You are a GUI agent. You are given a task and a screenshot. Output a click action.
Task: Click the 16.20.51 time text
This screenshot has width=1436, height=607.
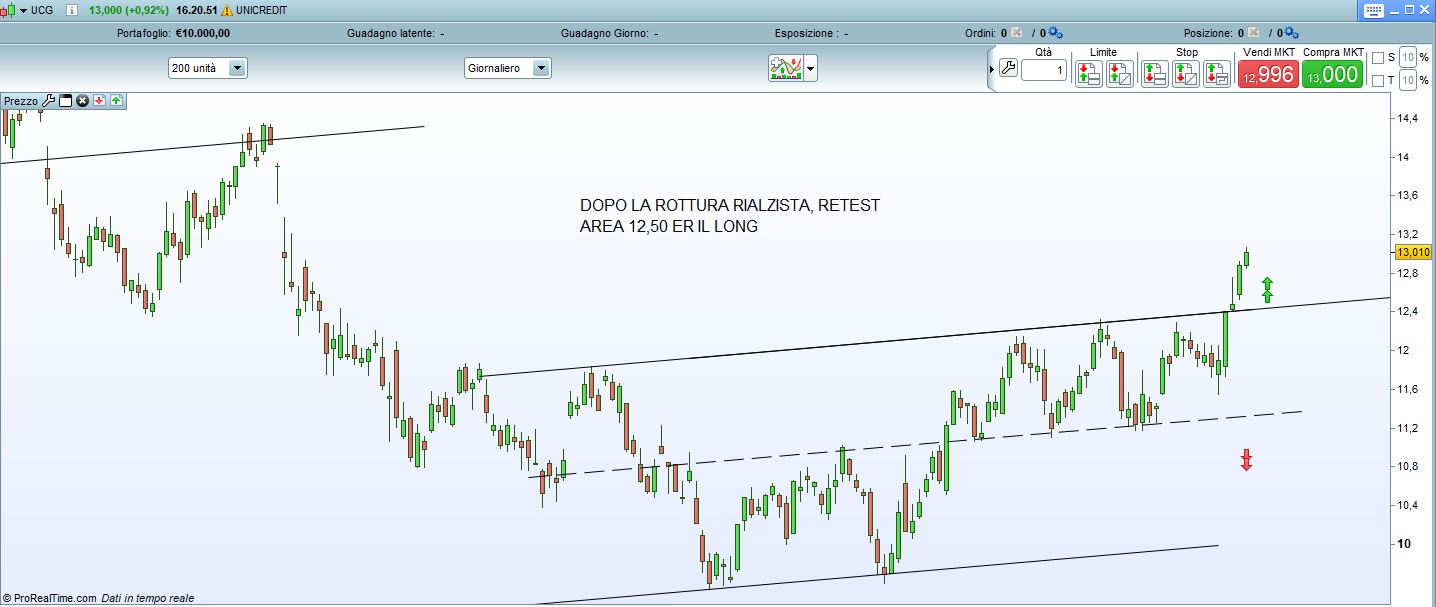198,10
